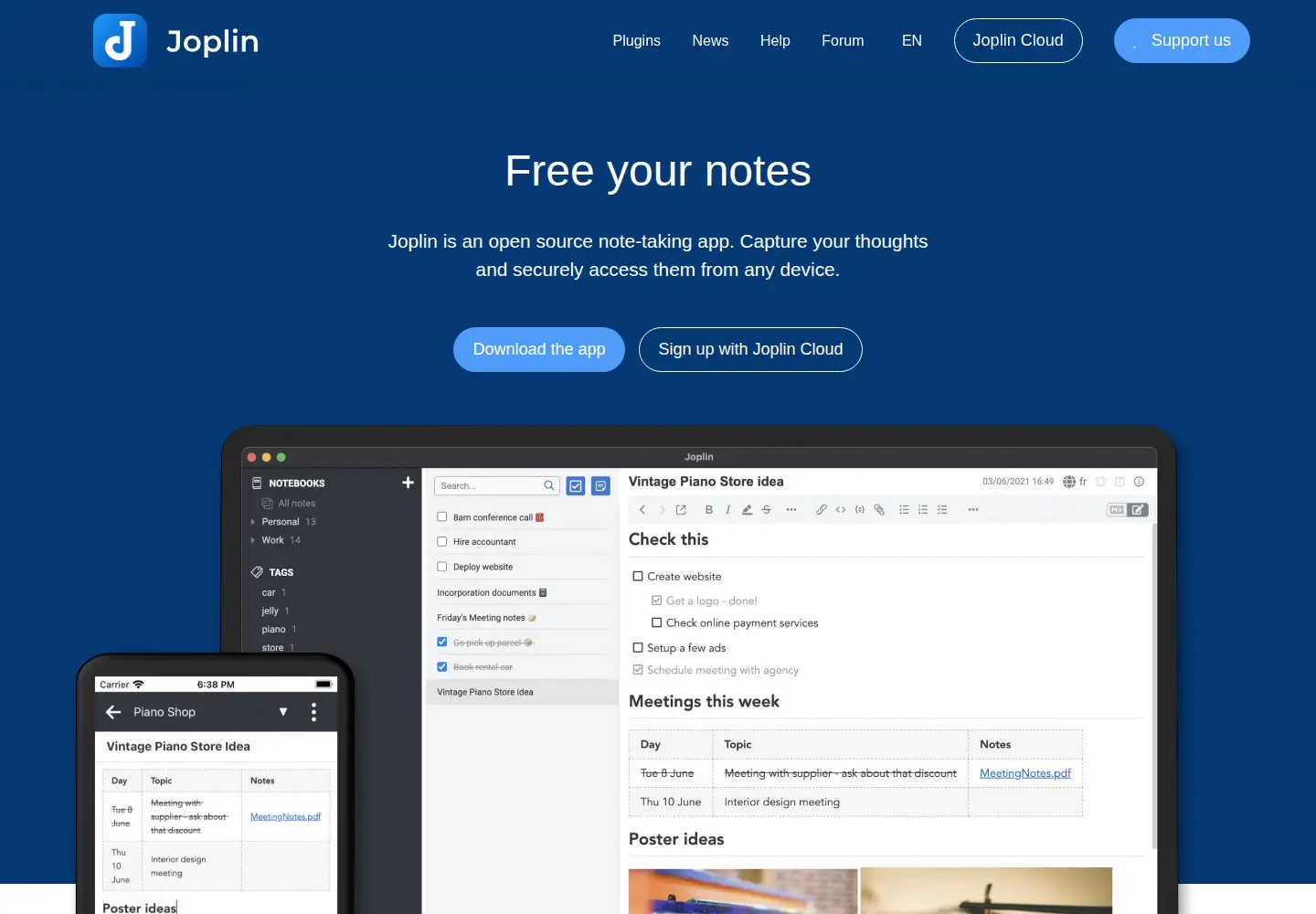Expand the Work notebook
Screen dimensions: 1316x914
point(253,540)
